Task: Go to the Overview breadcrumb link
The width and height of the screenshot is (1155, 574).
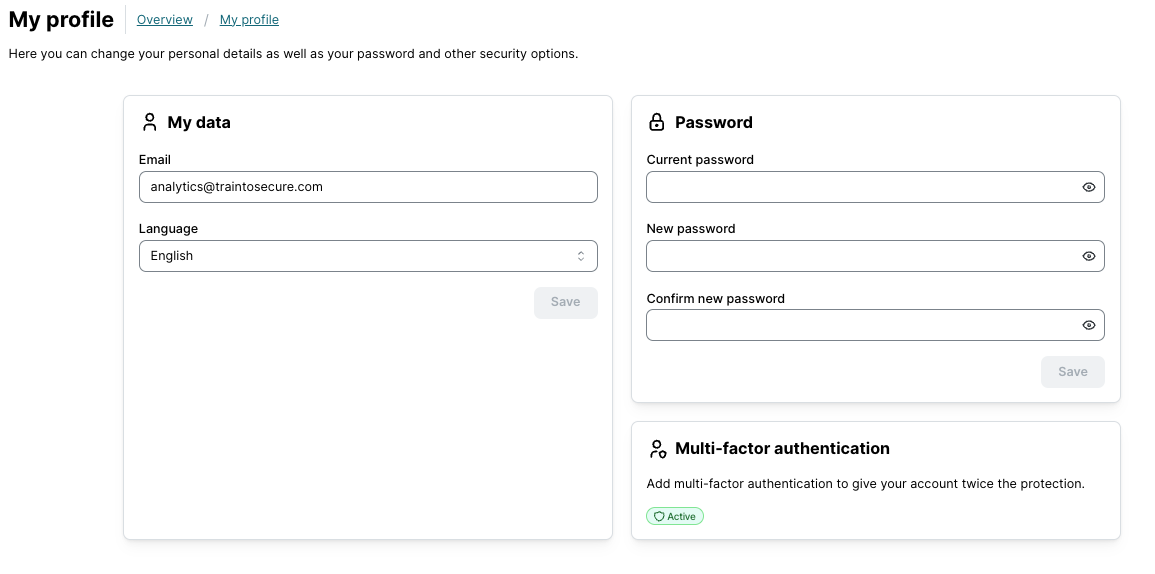Action: [x=165, y=20]
